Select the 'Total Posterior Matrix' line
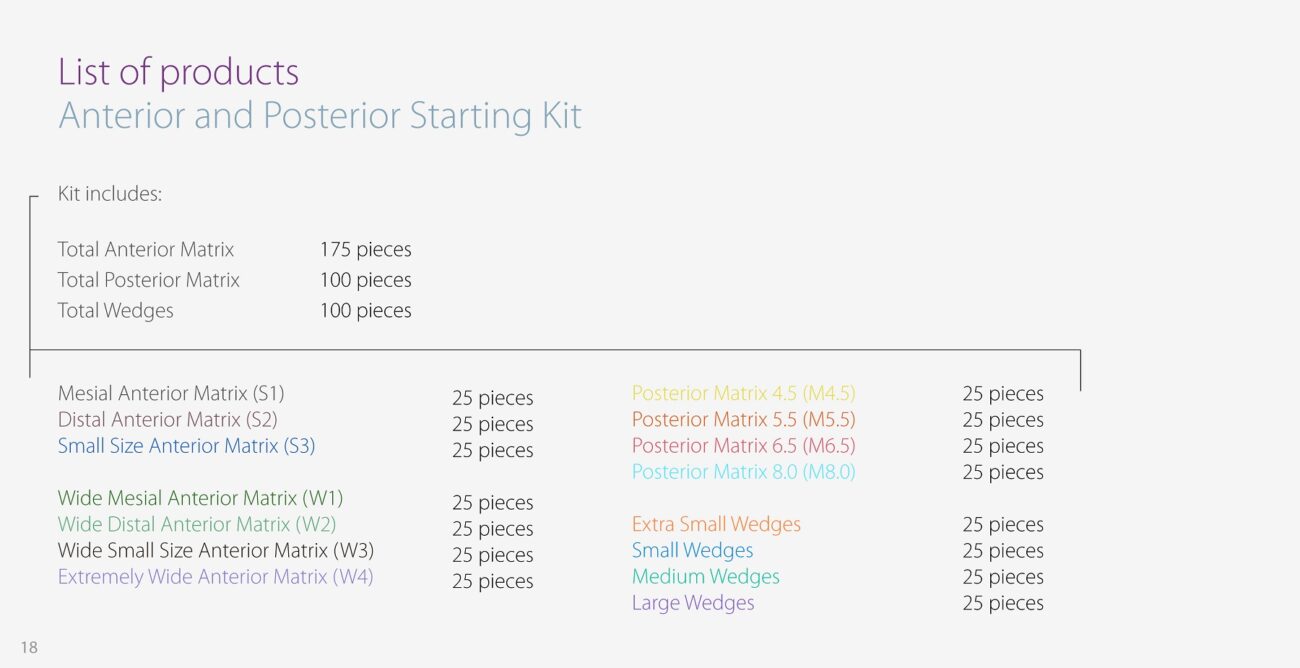1300x668 pixels. (149, 280)
